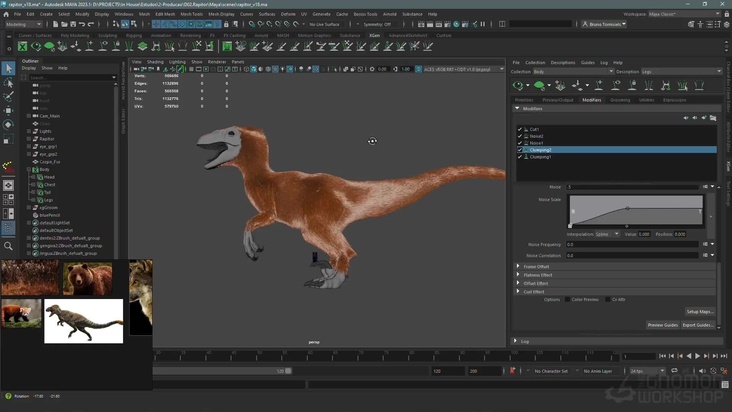The image size is (732, 412).
Task: Enable the Color Preview checkbox
Action: pos(568,299)
